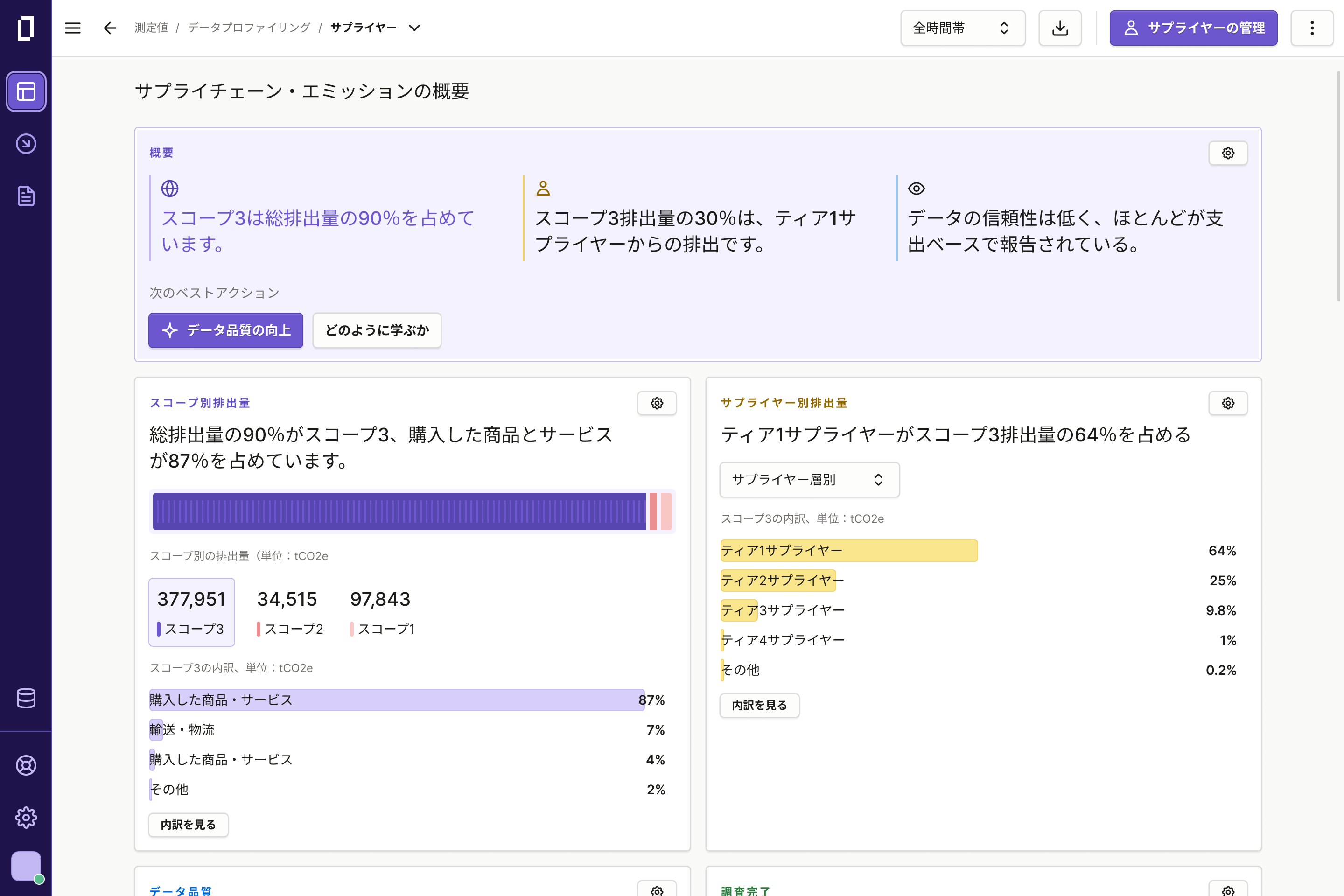Toggle the hamburger menu
The image size is (1344, 896).
[73, 28]
